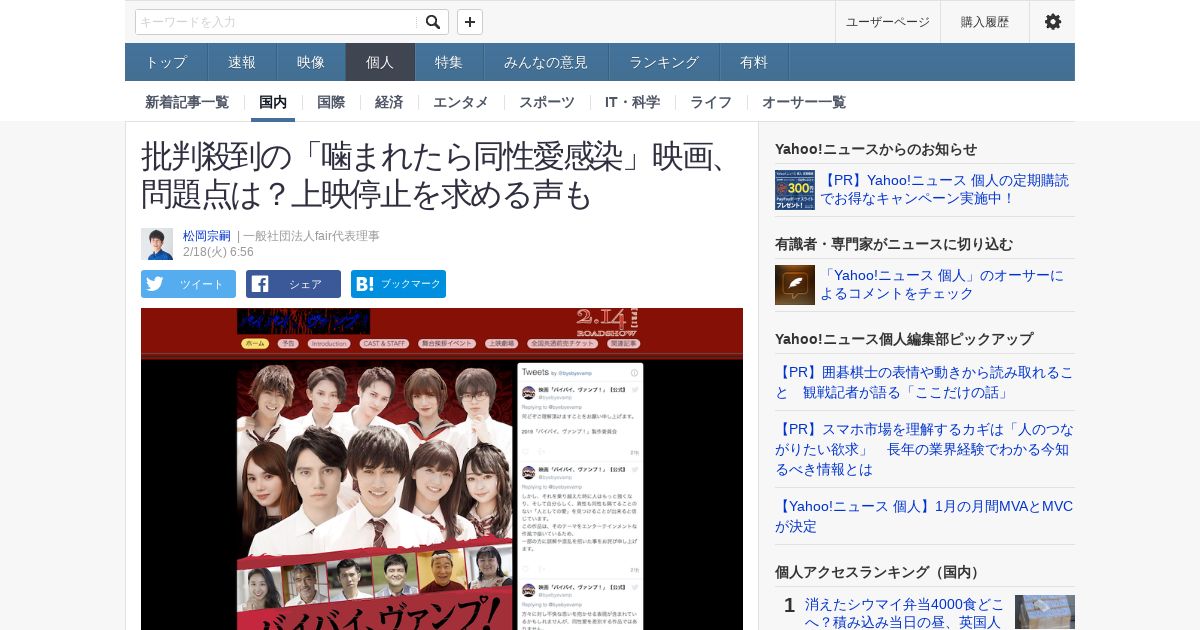Image resolution: width=1200 pixels, height=630 pixels.
Task: Select ライフ category sub-tab
Action: point(711,102)
